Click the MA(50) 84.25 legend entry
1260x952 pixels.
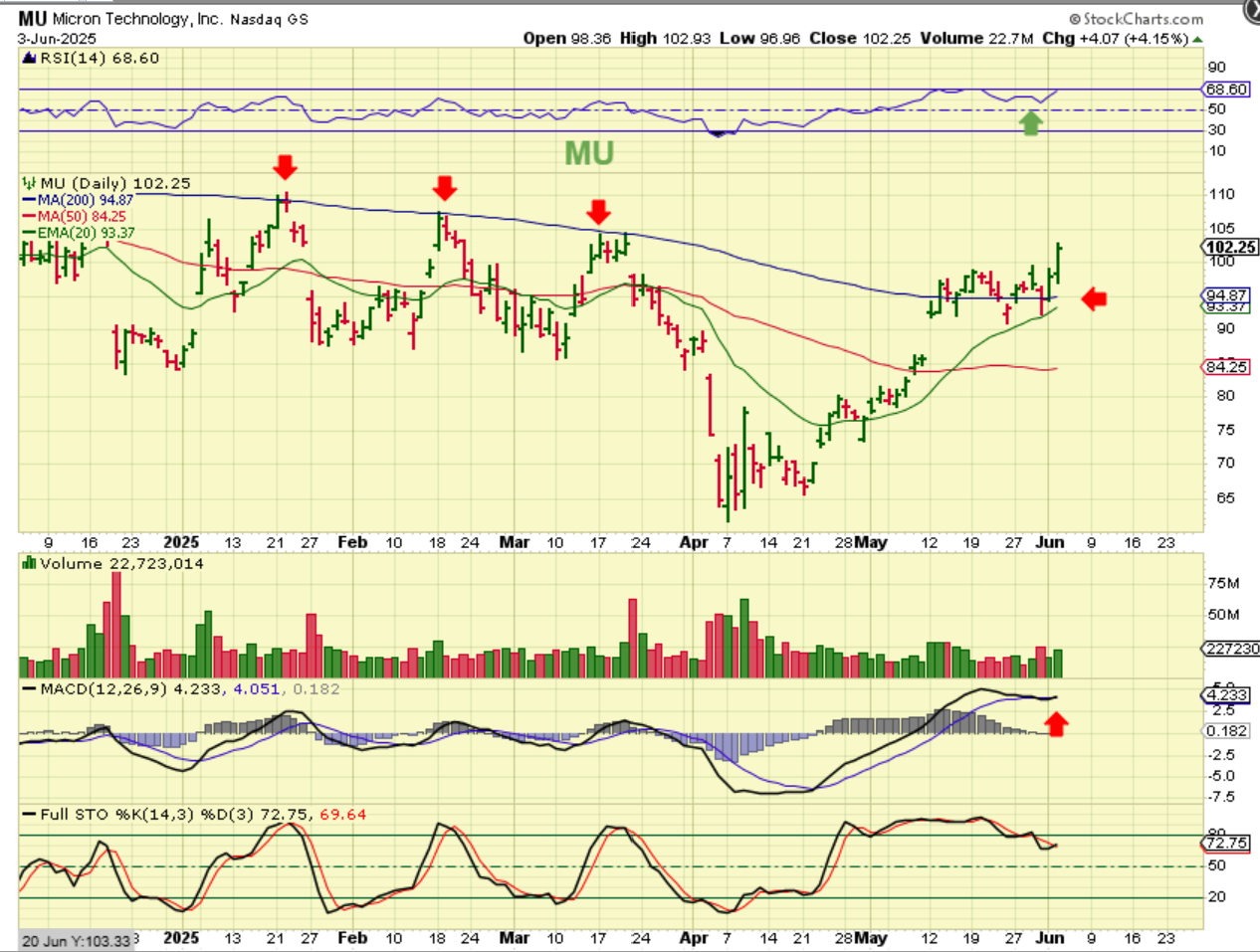[x=82, y=217]
